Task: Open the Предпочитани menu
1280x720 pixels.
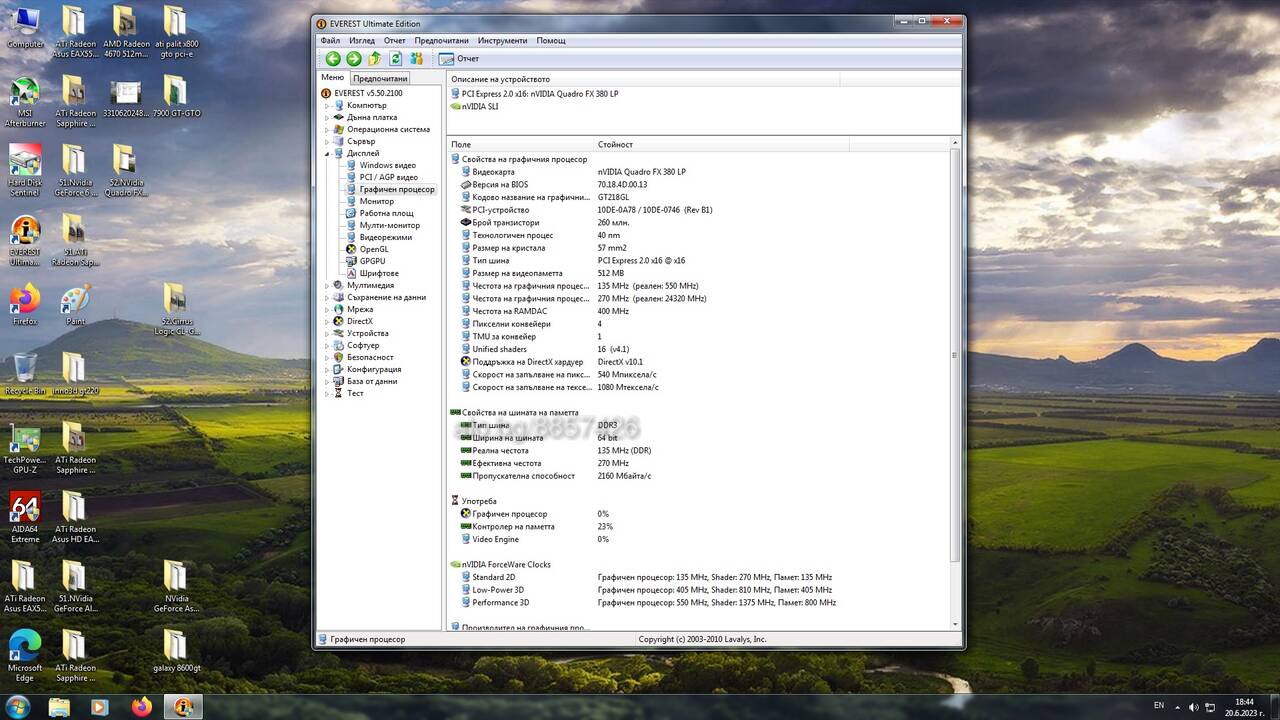Action: (441, 41)
